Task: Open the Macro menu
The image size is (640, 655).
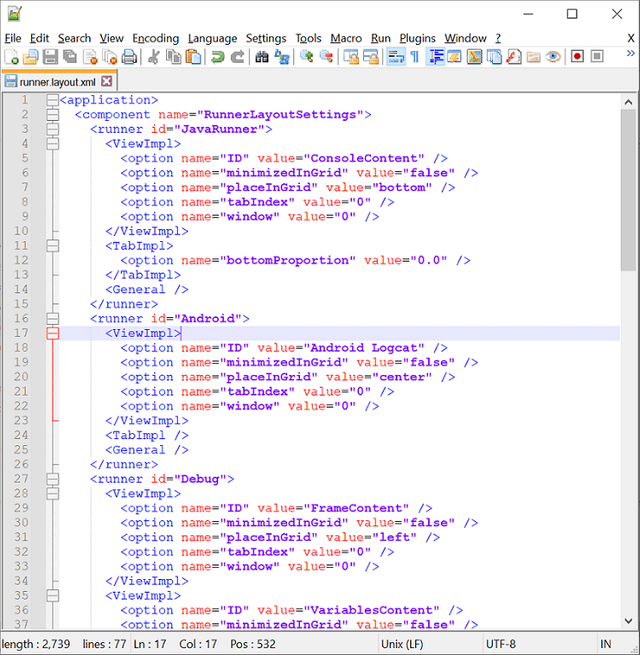Action: click(346, 38)
